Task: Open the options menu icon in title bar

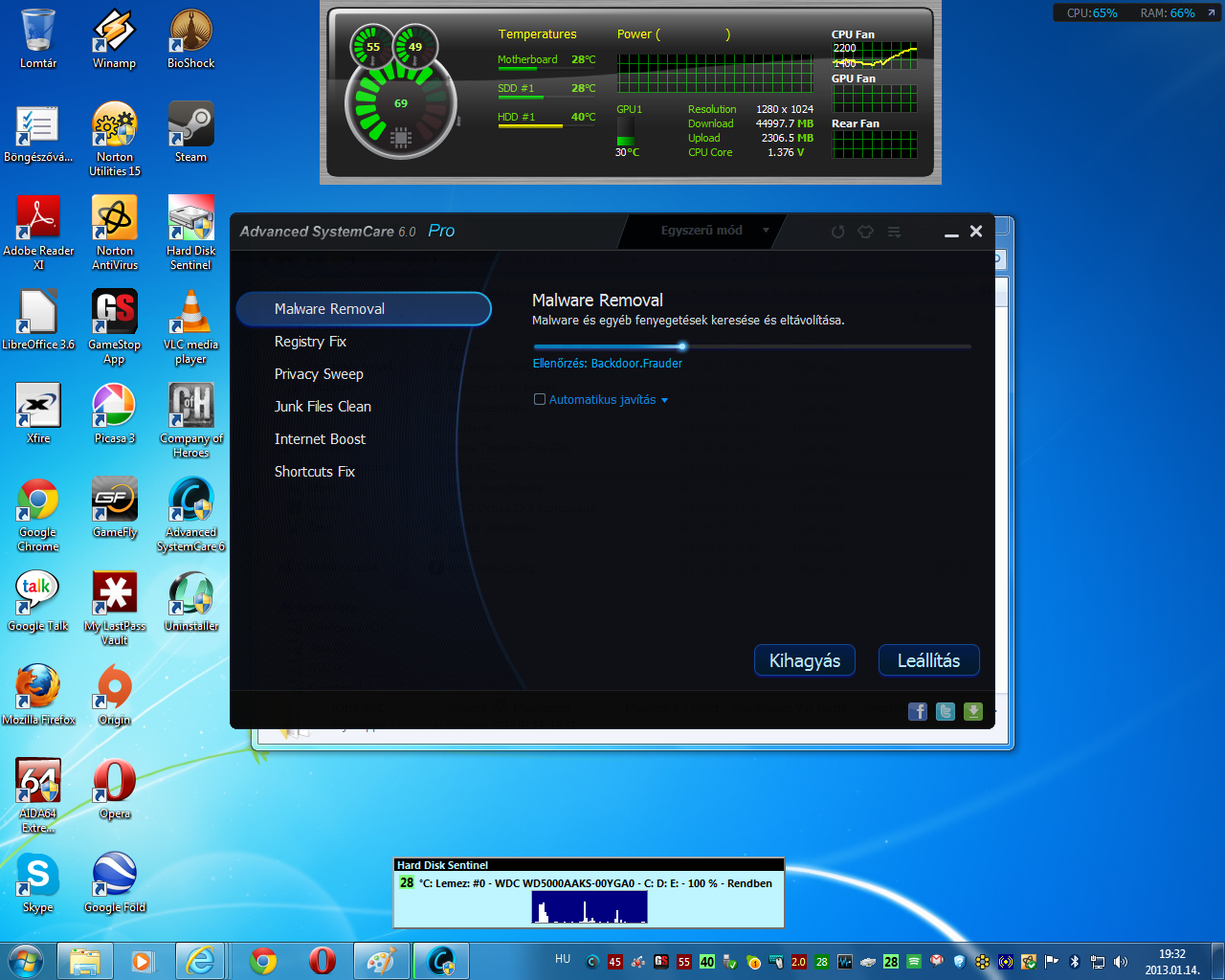Action: (x=894, y=232)
